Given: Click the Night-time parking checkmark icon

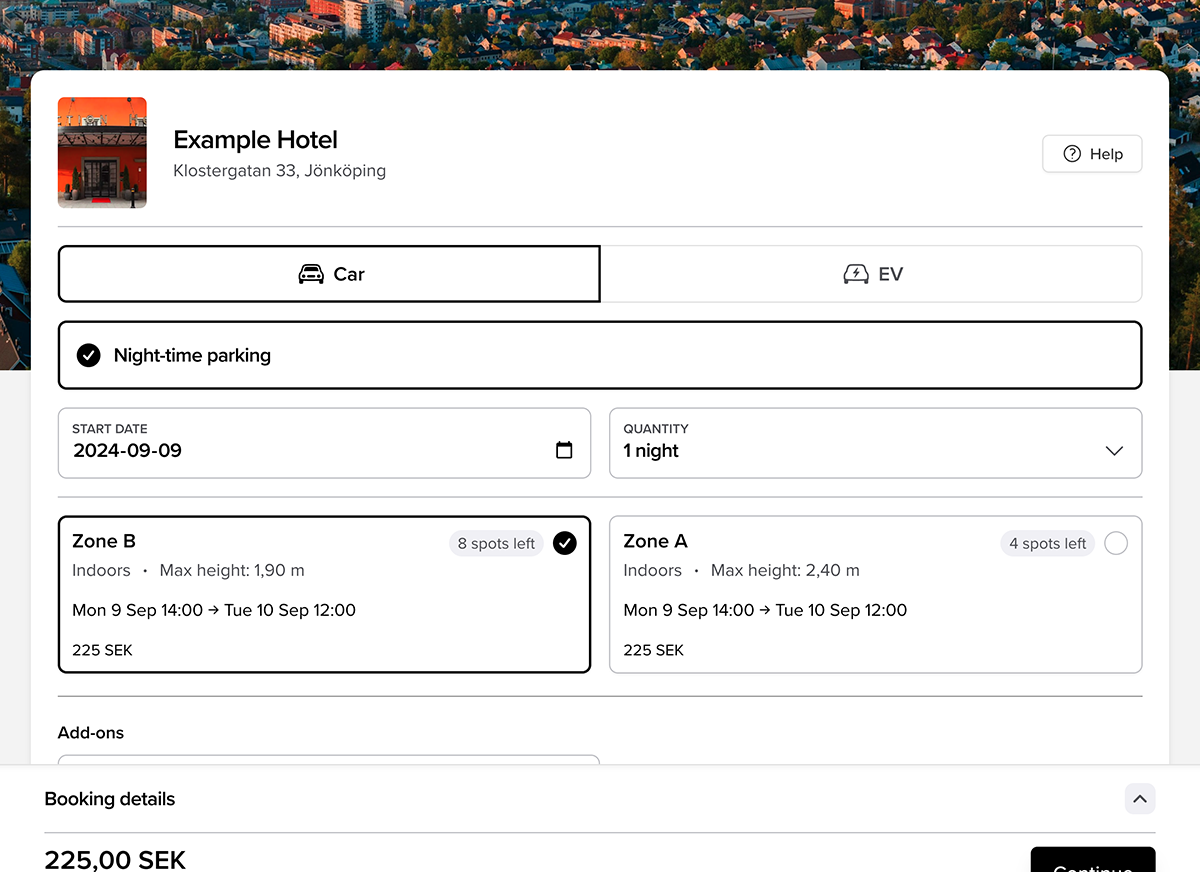Looking at the screenshot, I should point(89,355).
